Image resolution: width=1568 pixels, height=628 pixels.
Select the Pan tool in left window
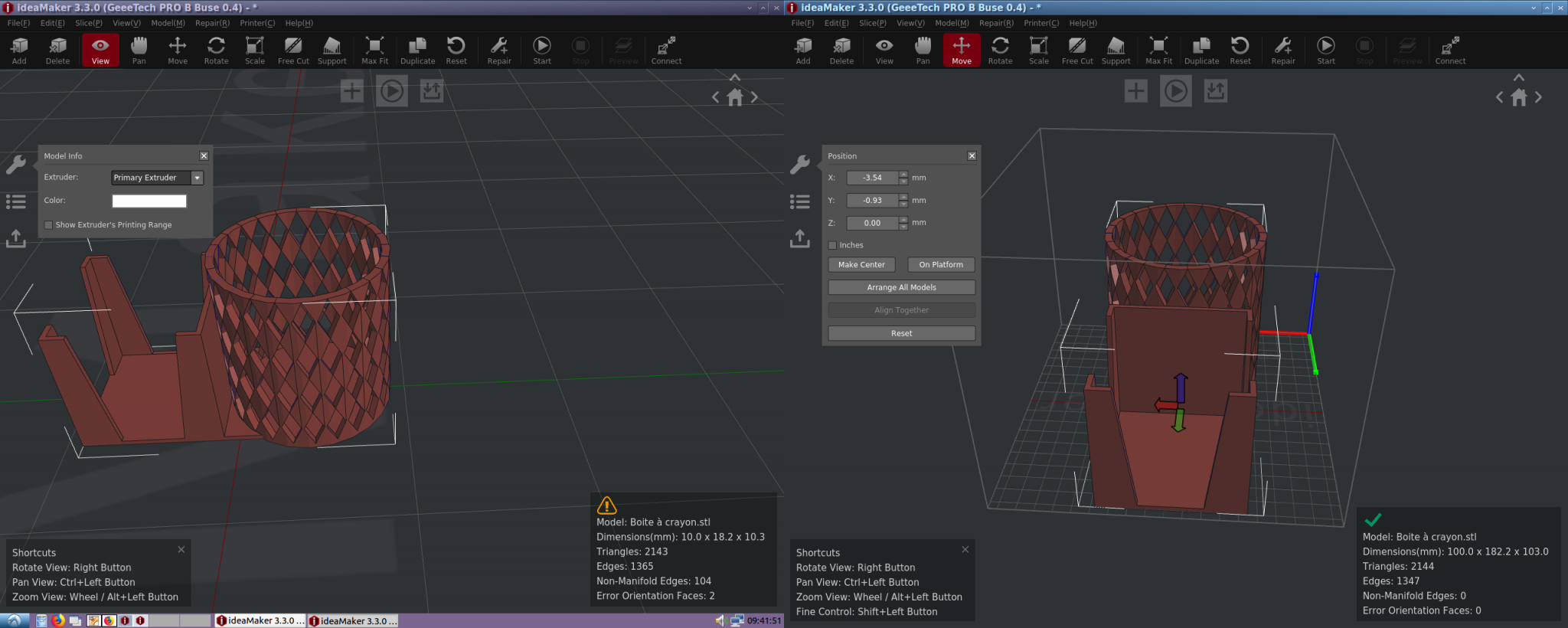139,51
